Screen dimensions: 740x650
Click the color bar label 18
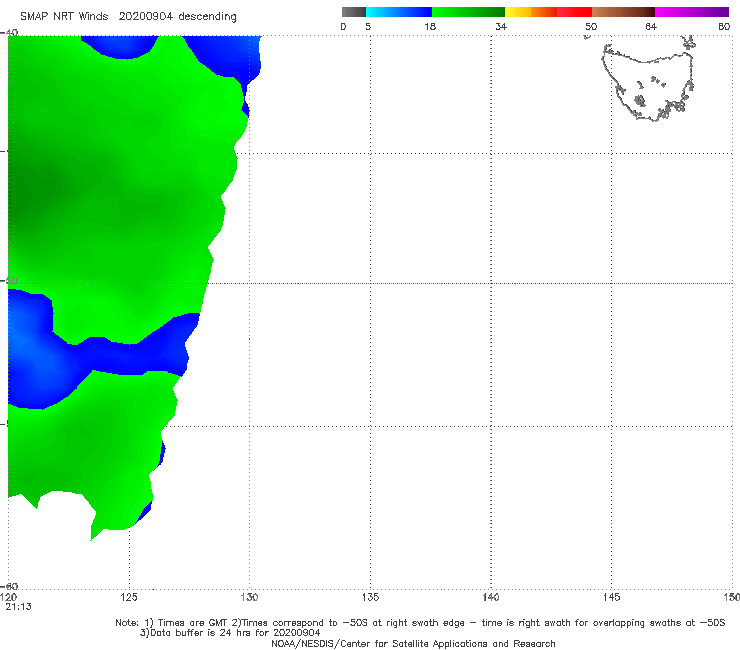point(430,26)
